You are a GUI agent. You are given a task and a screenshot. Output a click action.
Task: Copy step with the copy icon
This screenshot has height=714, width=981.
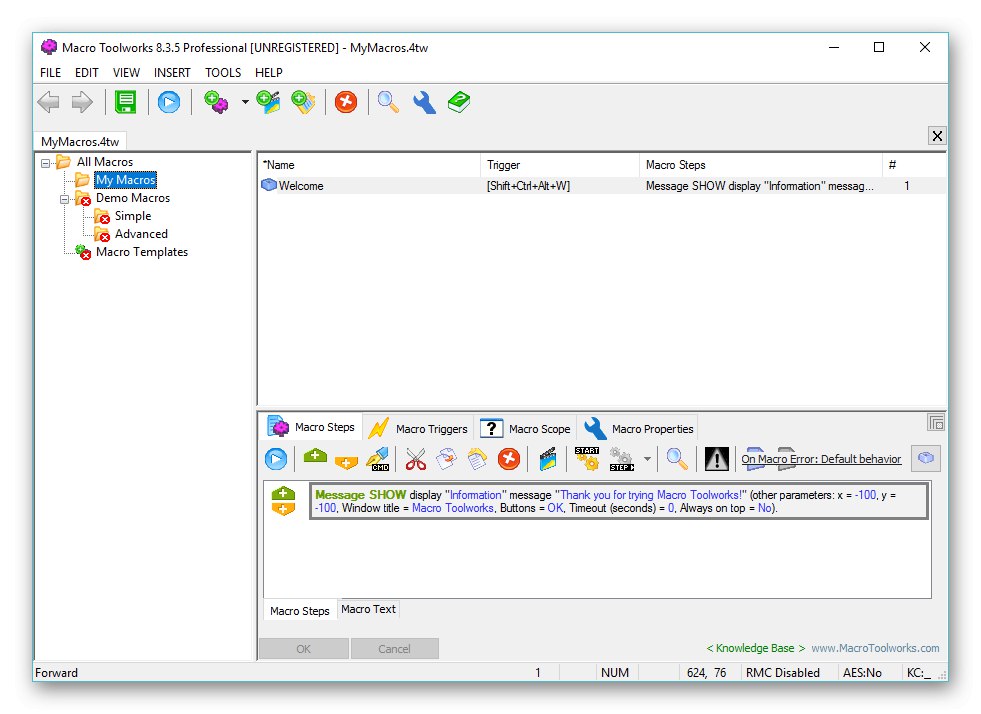[x=446, y=459]
